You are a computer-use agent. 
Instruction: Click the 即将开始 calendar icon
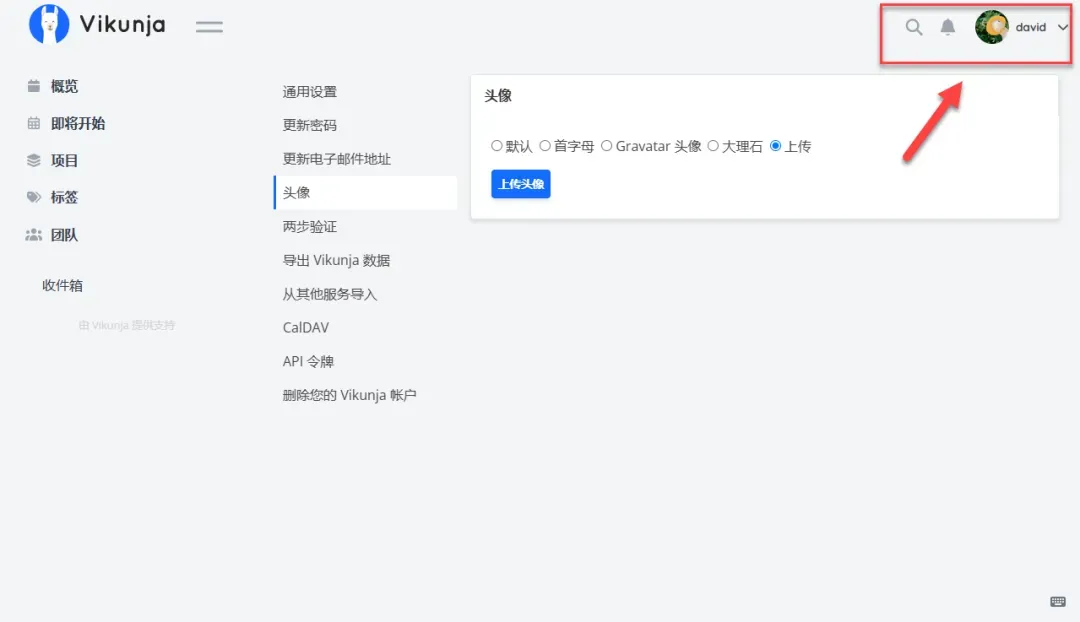[34, 123]
